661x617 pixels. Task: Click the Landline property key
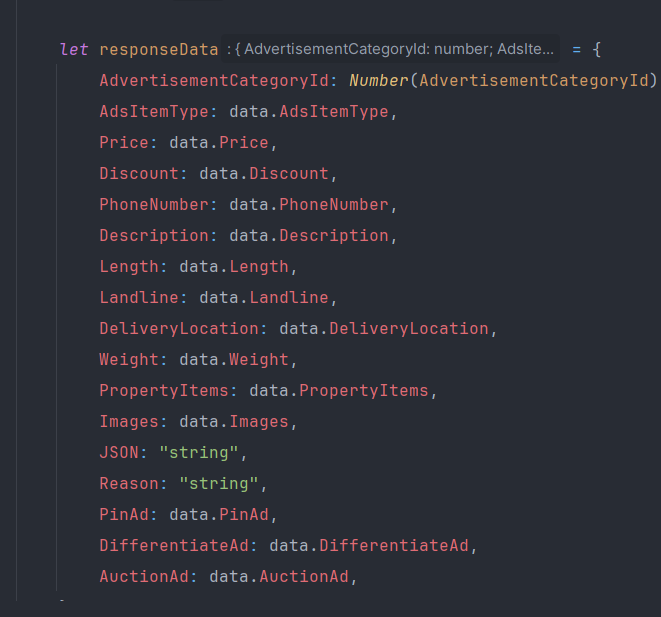[x=139, y=298]
